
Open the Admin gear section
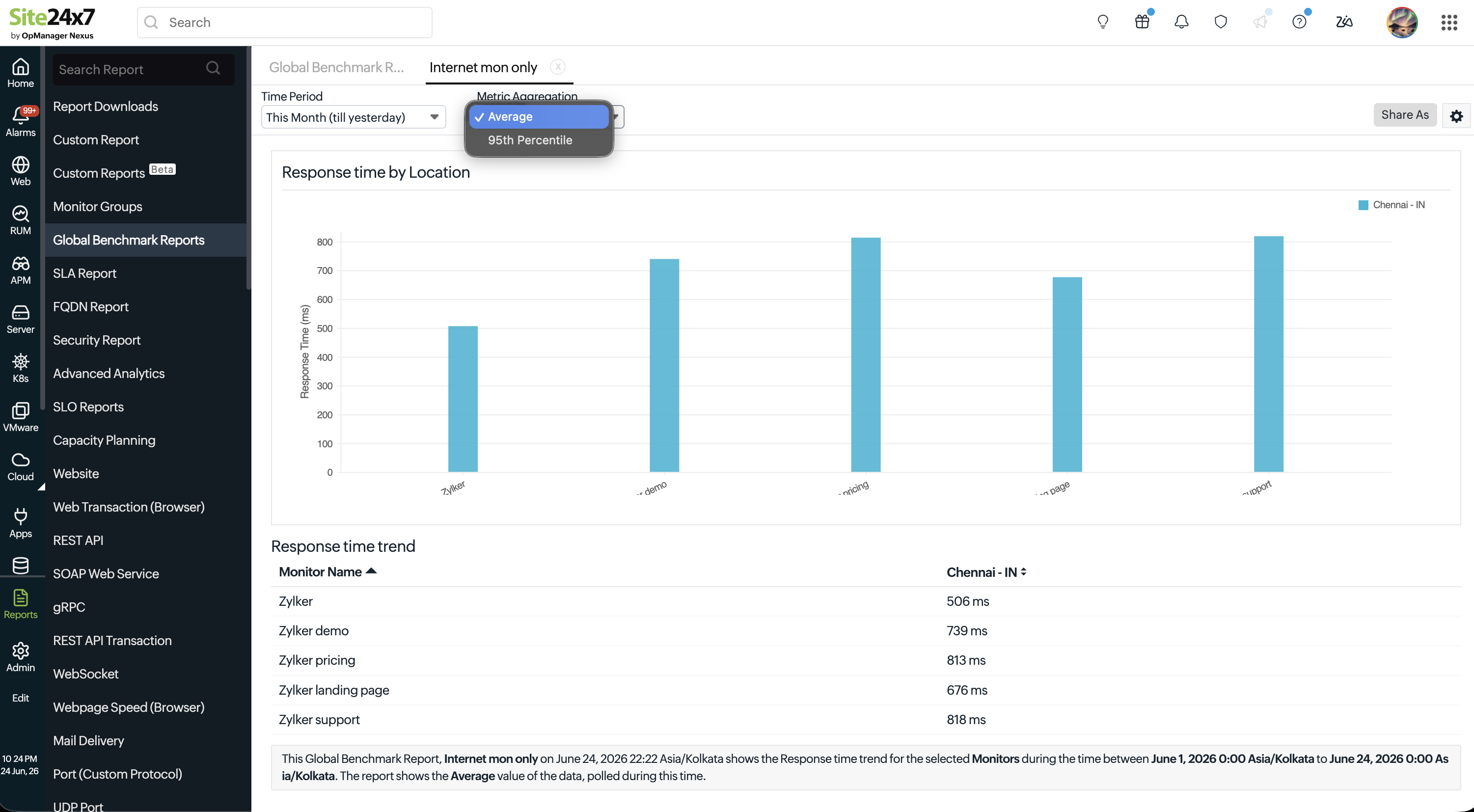coord(21,657)
